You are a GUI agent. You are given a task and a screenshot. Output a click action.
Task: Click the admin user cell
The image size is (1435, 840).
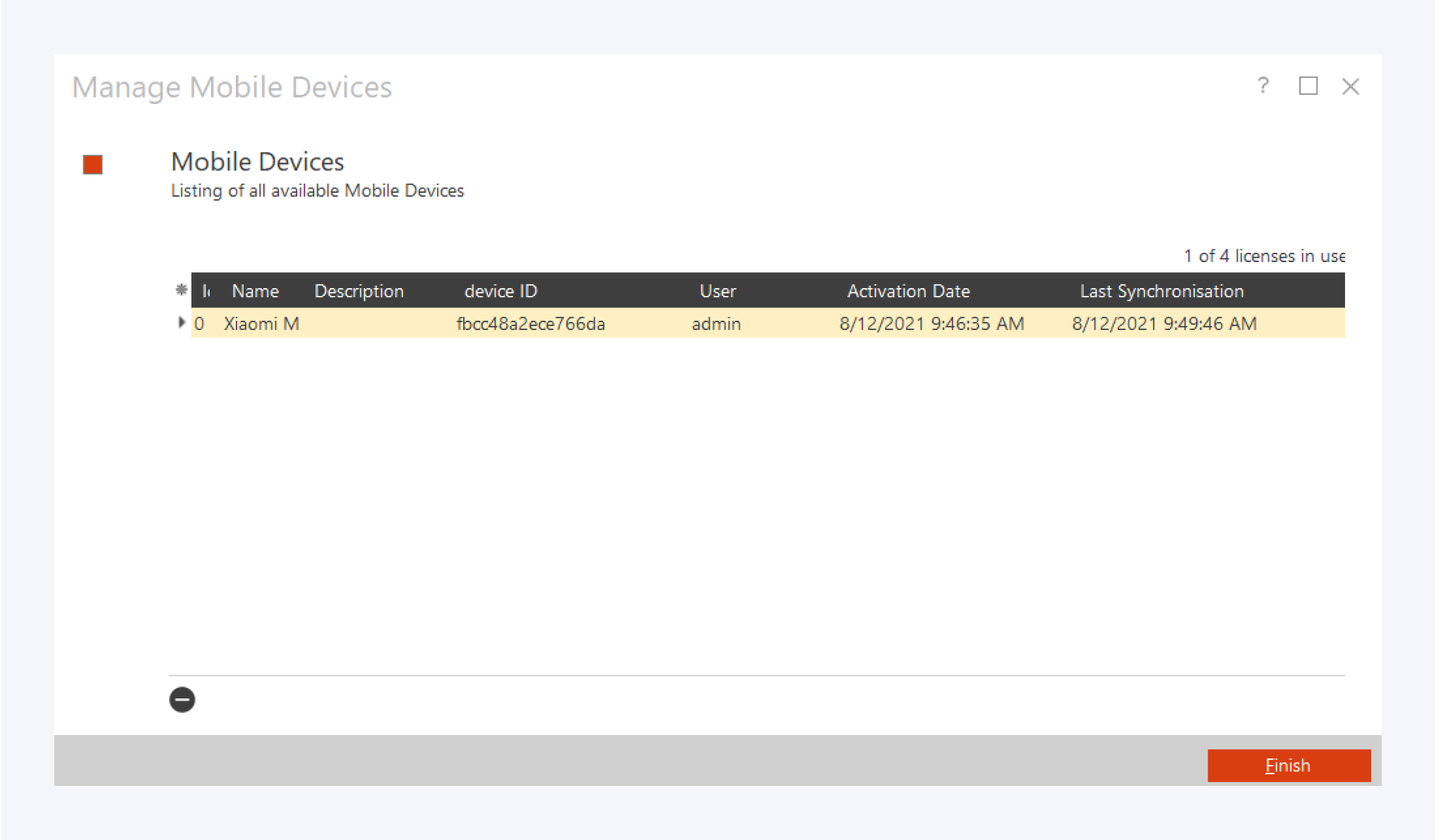716,323
